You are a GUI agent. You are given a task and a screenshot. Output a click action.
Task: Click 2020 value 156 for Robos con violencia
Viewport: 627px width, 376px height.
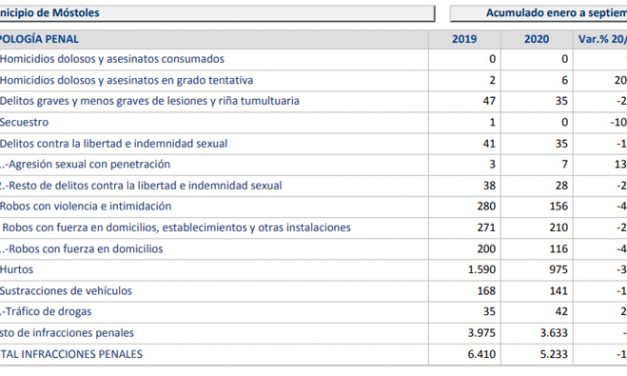click(559, 206)
